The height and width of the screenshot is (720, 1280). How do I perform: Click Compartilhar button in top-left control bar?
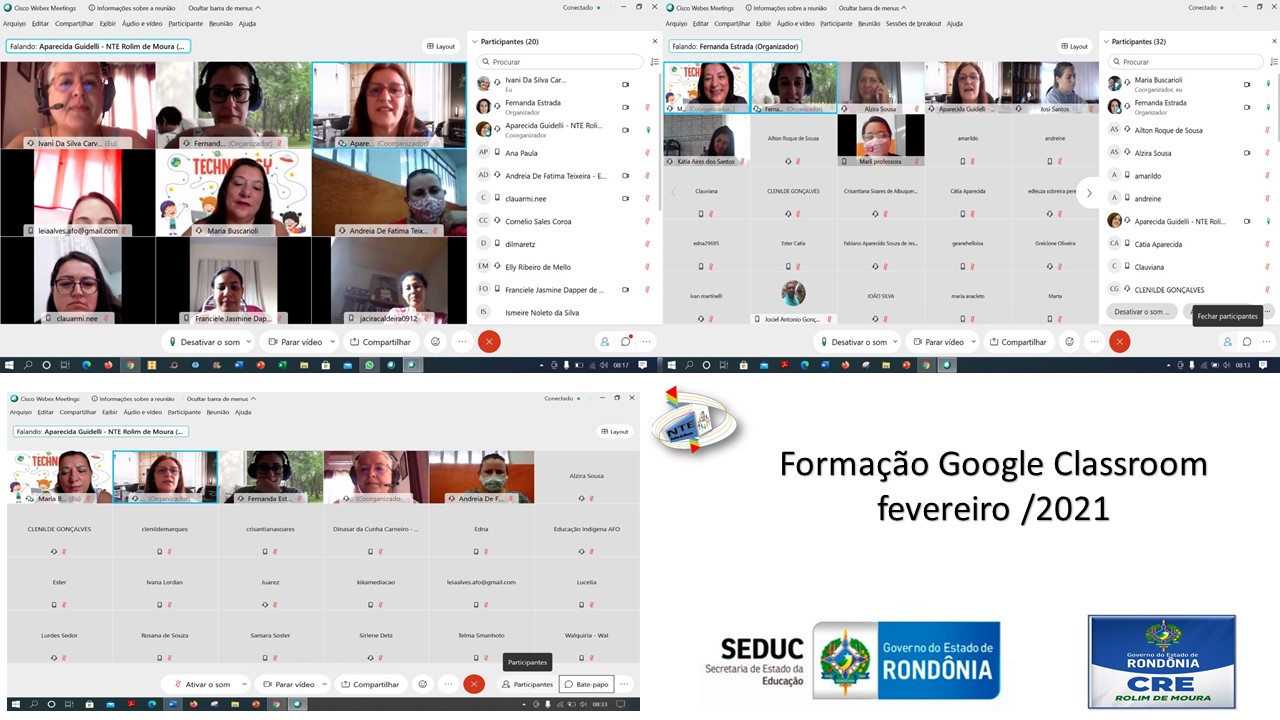(x=381, y=342)
